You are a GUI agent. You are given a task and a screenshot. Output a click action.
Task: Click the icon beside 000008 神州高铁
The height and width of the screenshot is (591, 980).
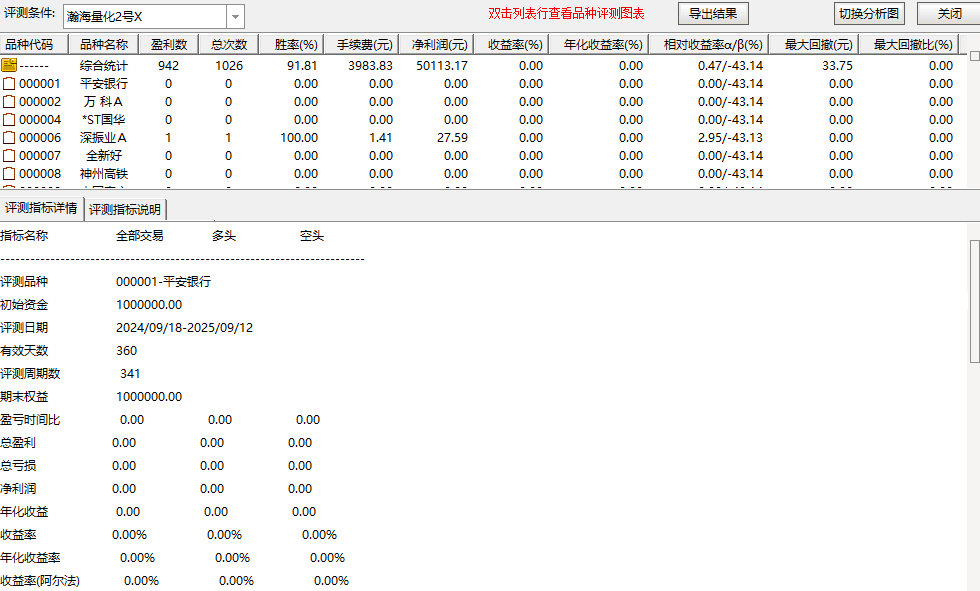(x=9, y=174)
